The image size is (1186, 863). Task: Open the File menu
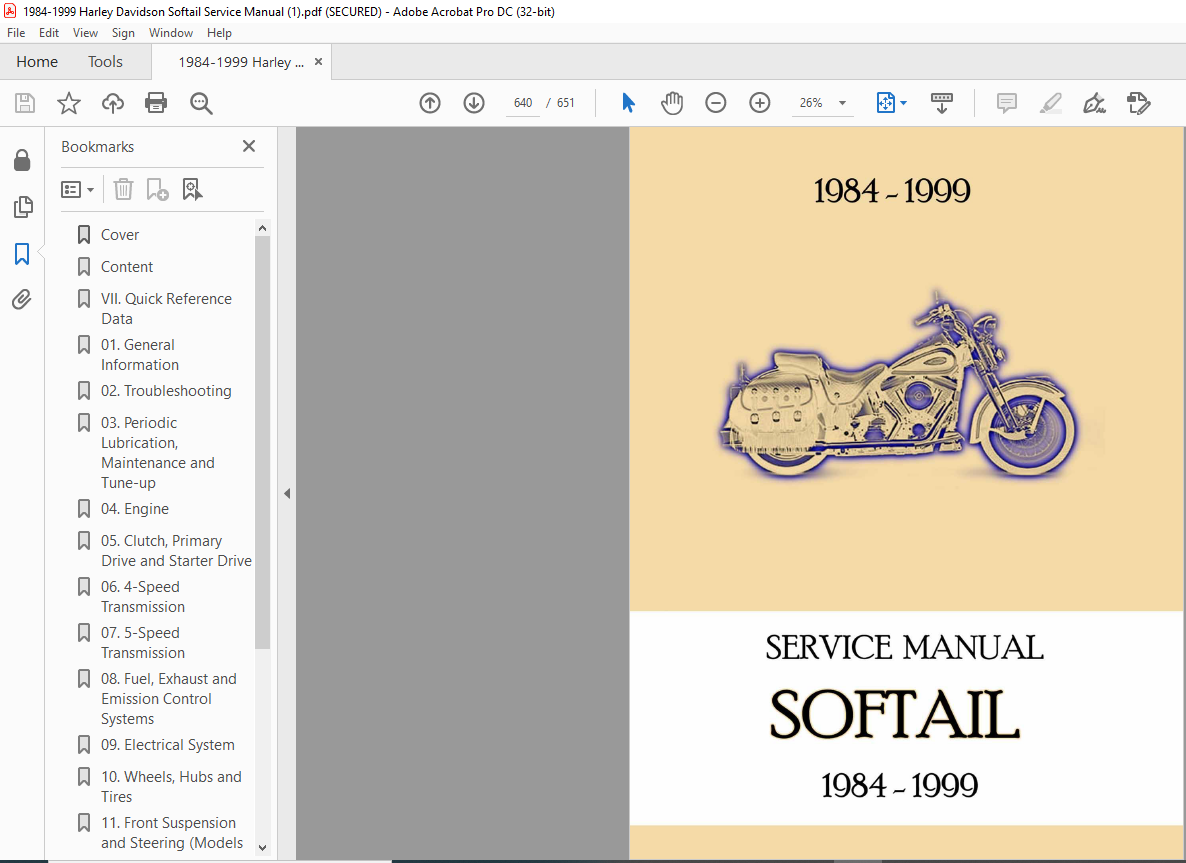(16, 33)
